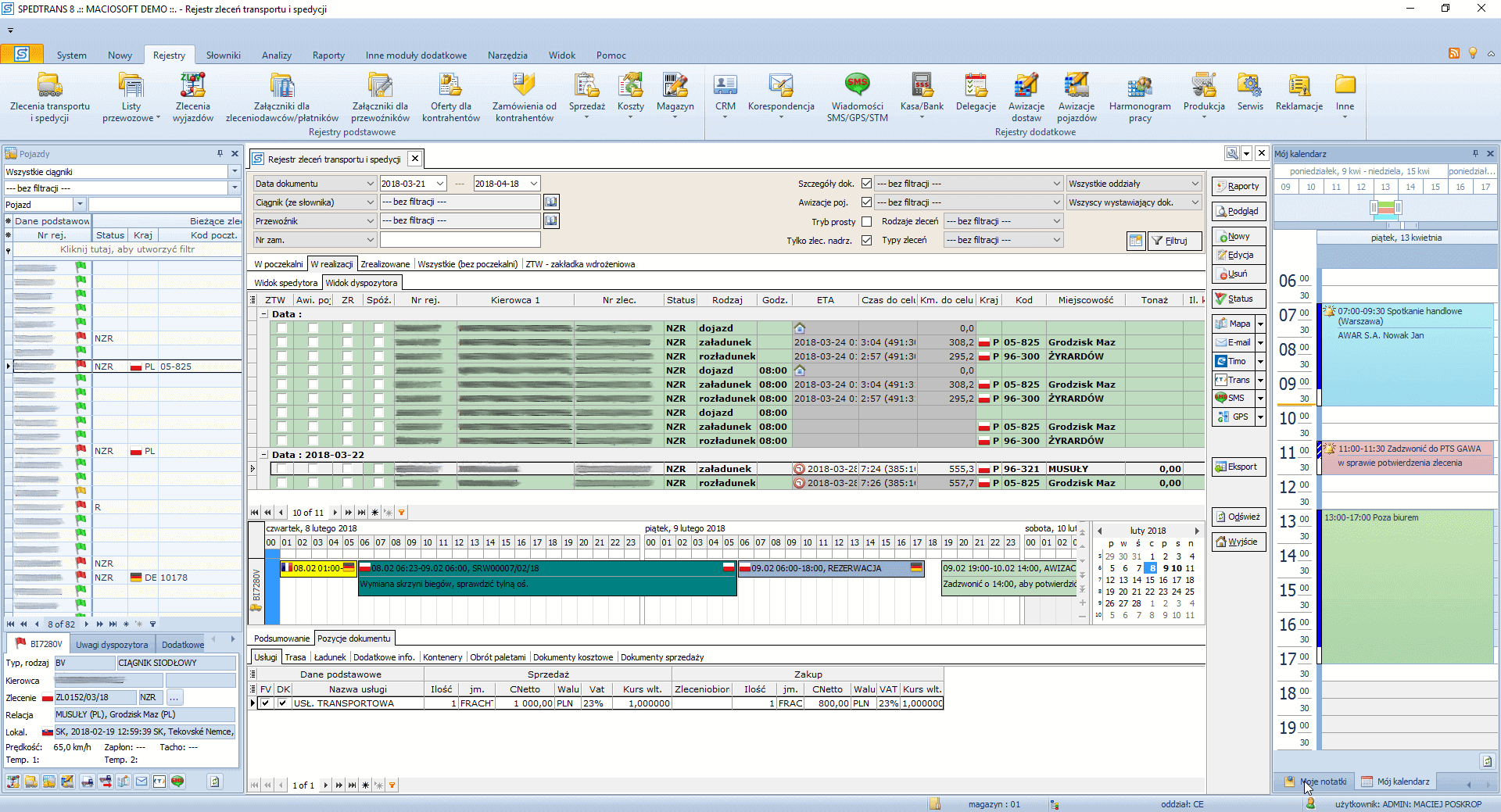1501x812 pixels.
Task: Open Rodzaje zleceń filter dropdown
Action: pos(1057,221)
